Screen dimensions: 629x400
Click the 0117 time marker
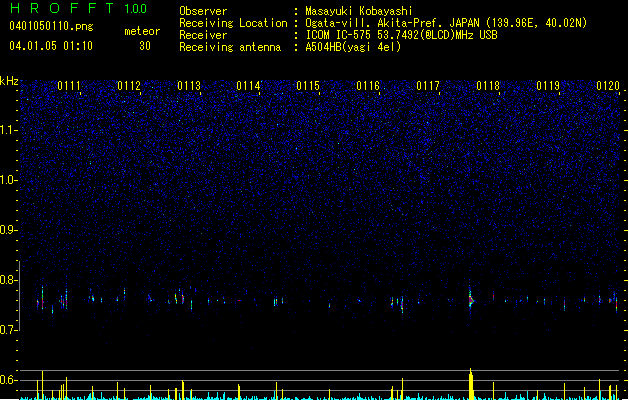428,86
